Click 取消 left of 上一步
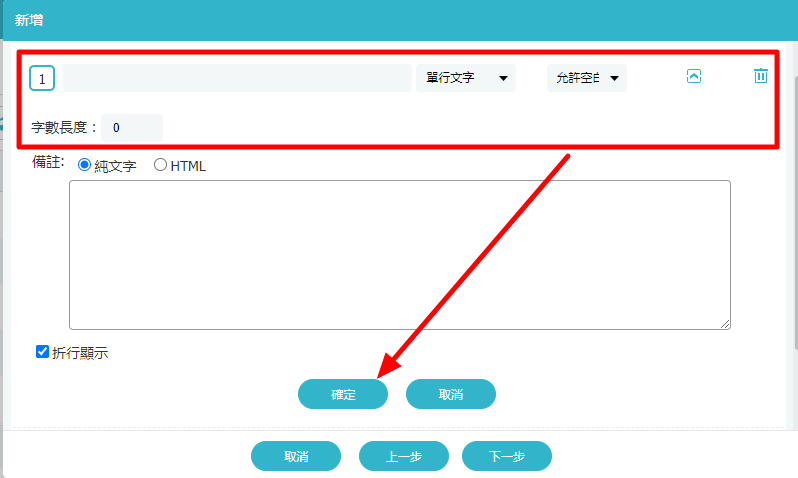 [x=296, y=456]
